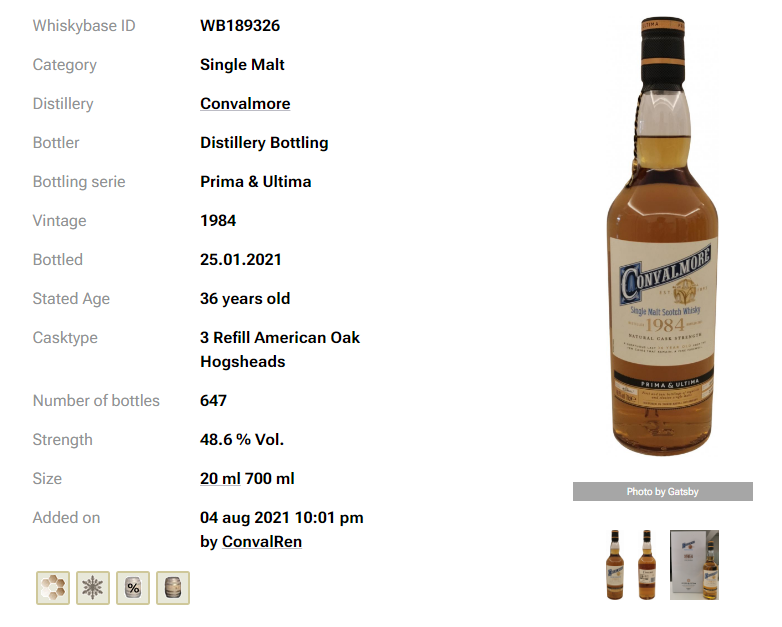Select the first bottle thumbnail
This screenshot has width=782, height=627.
615,565
